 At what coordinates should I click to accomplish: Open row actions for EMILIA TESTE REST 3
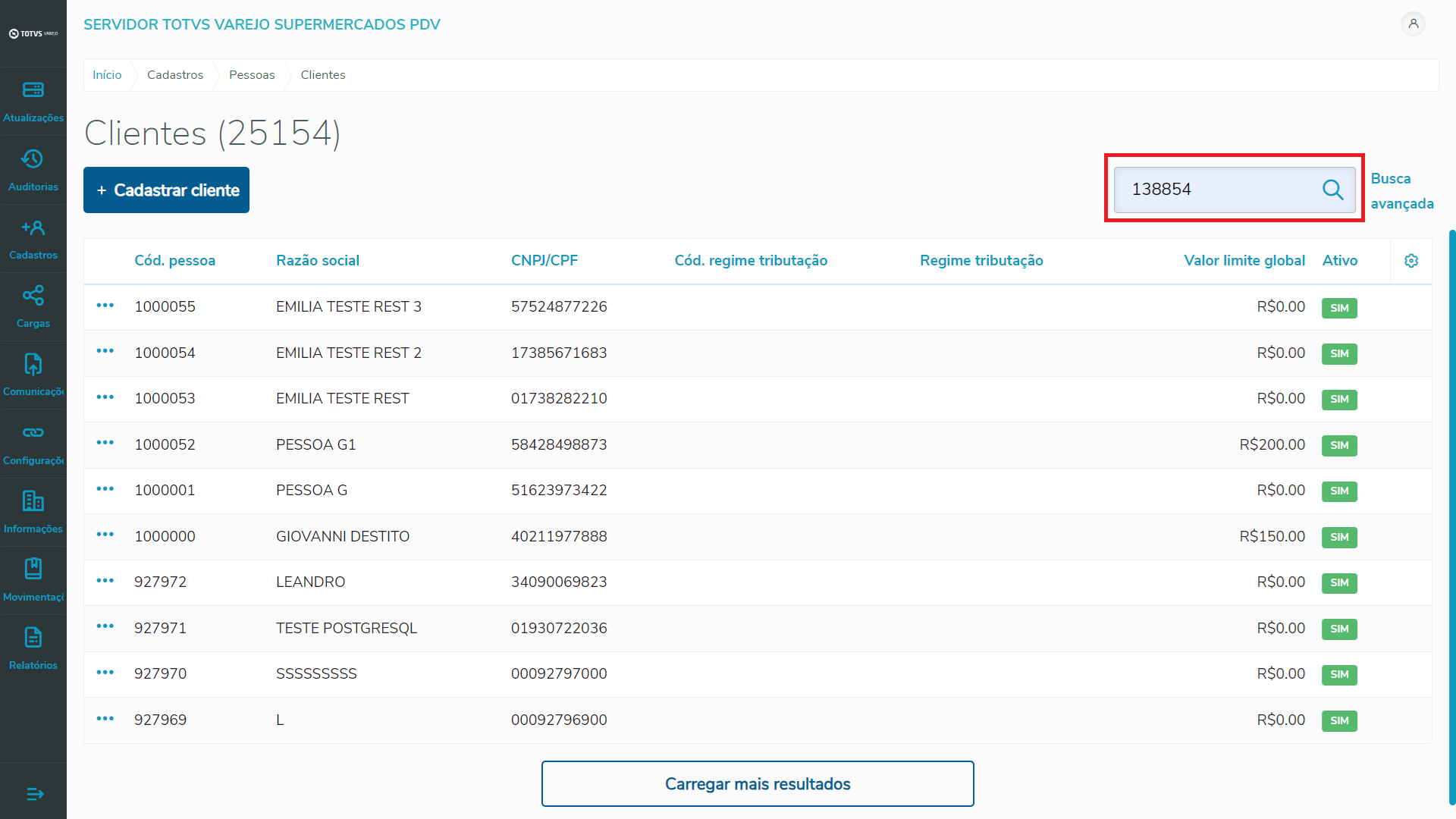coord(105,306)
